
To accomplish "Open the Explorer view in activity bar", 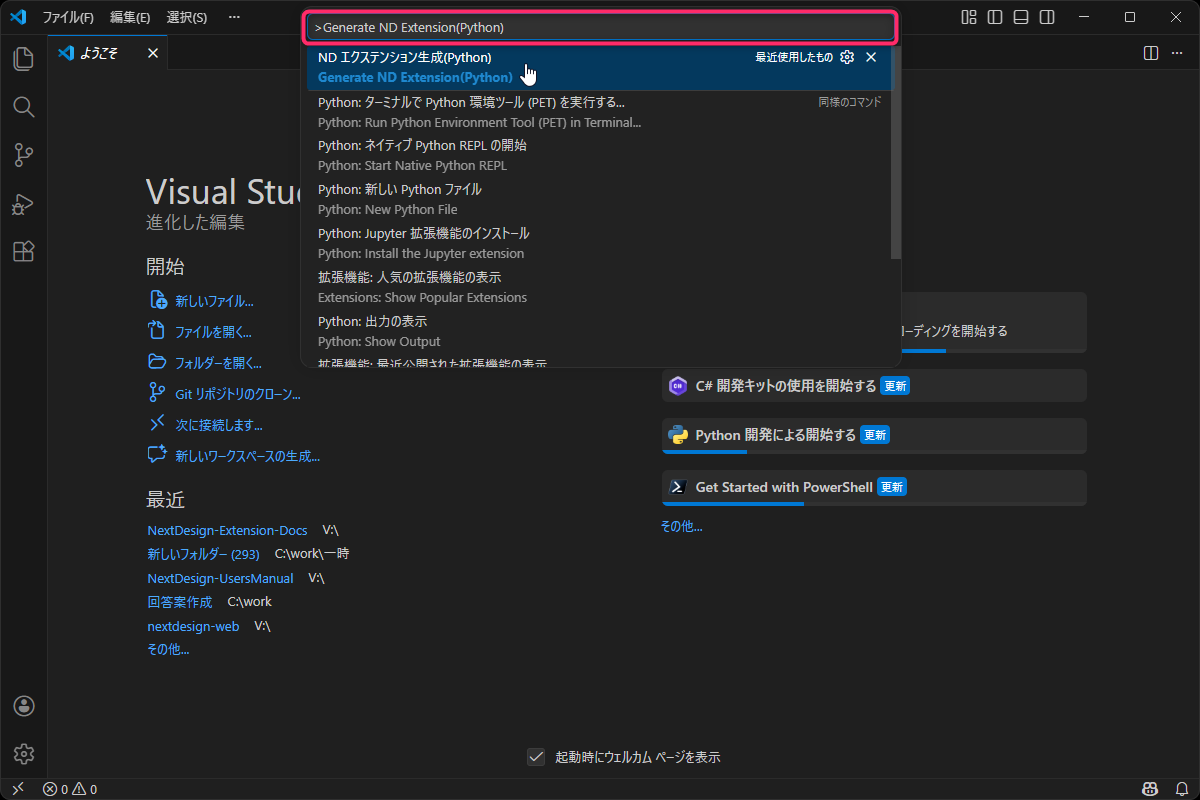I will tap(23, 58).
